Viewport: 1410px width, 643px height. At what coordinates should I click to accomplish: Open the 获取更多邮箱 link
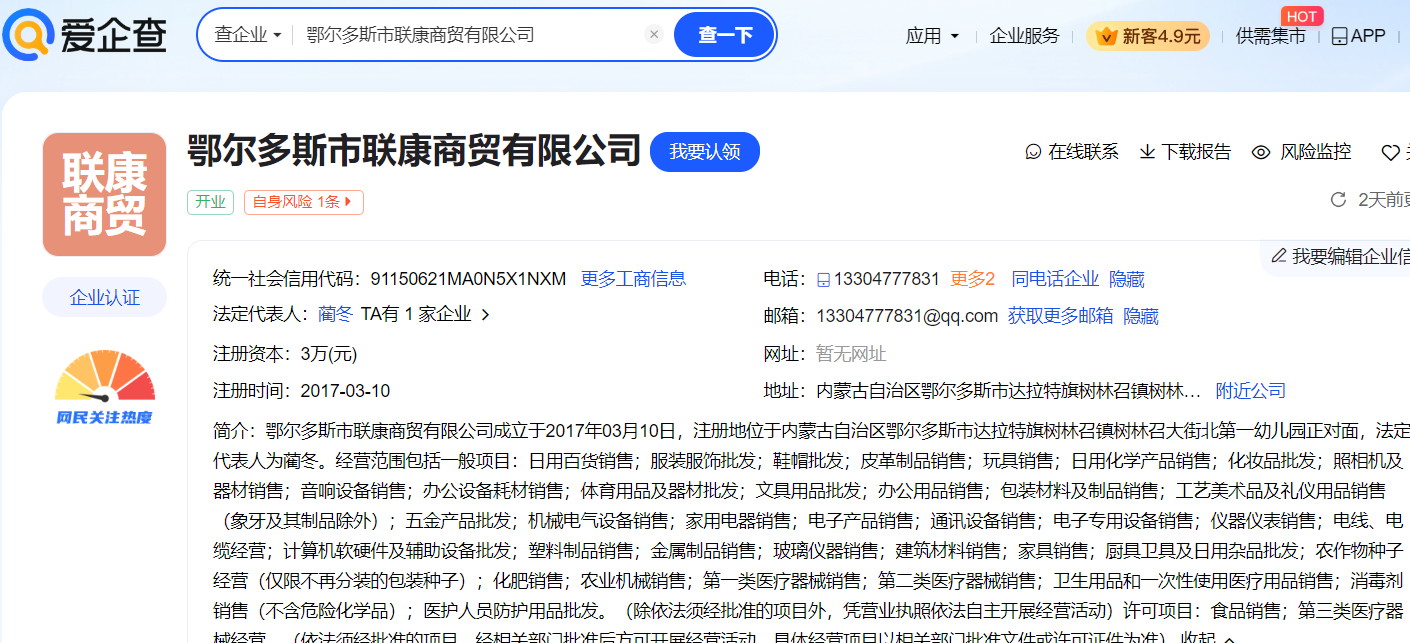click(x=1061, y=316)
